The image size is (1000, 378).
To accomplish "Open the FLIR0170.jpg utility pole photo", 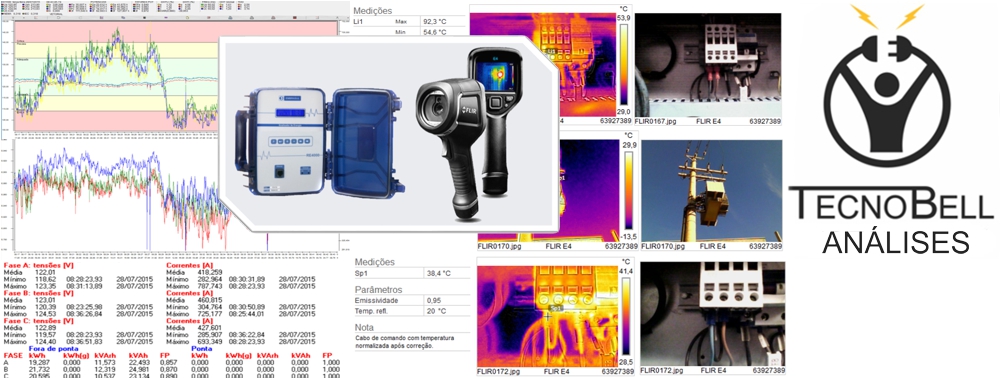I will click(711, 191).
